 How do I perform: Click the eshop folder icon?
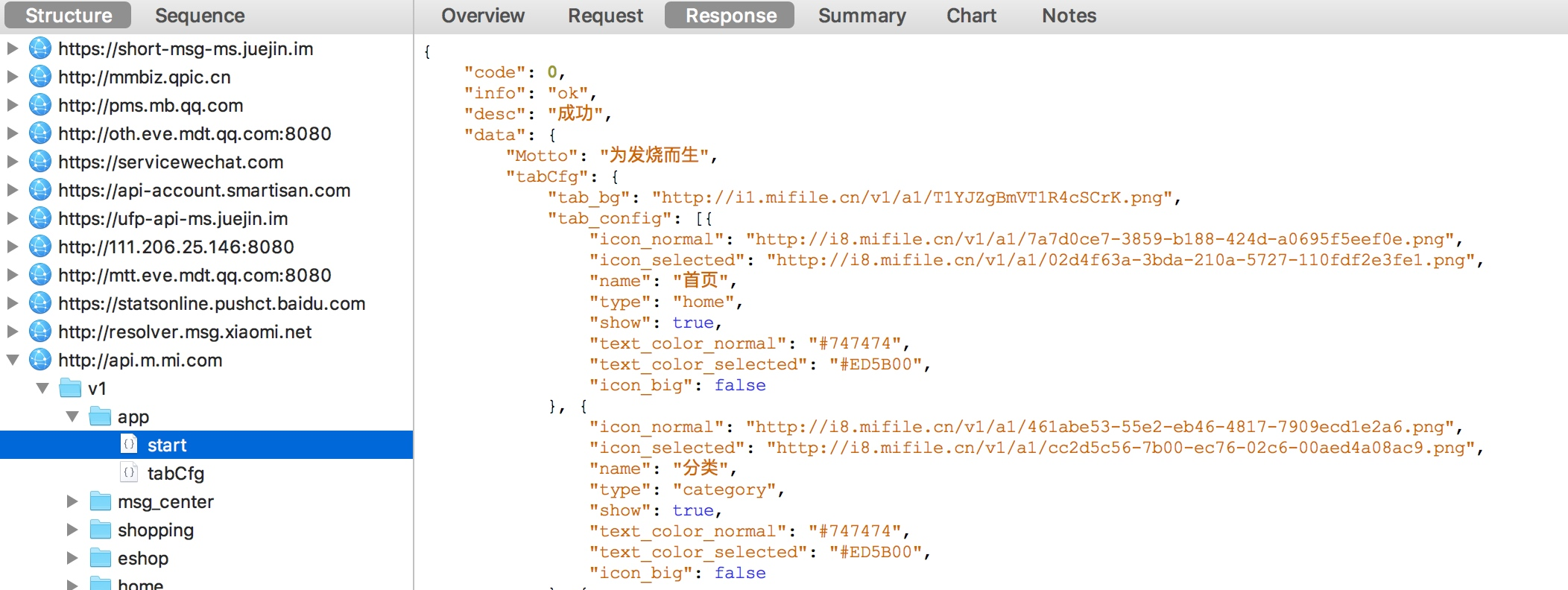(100, 558)
